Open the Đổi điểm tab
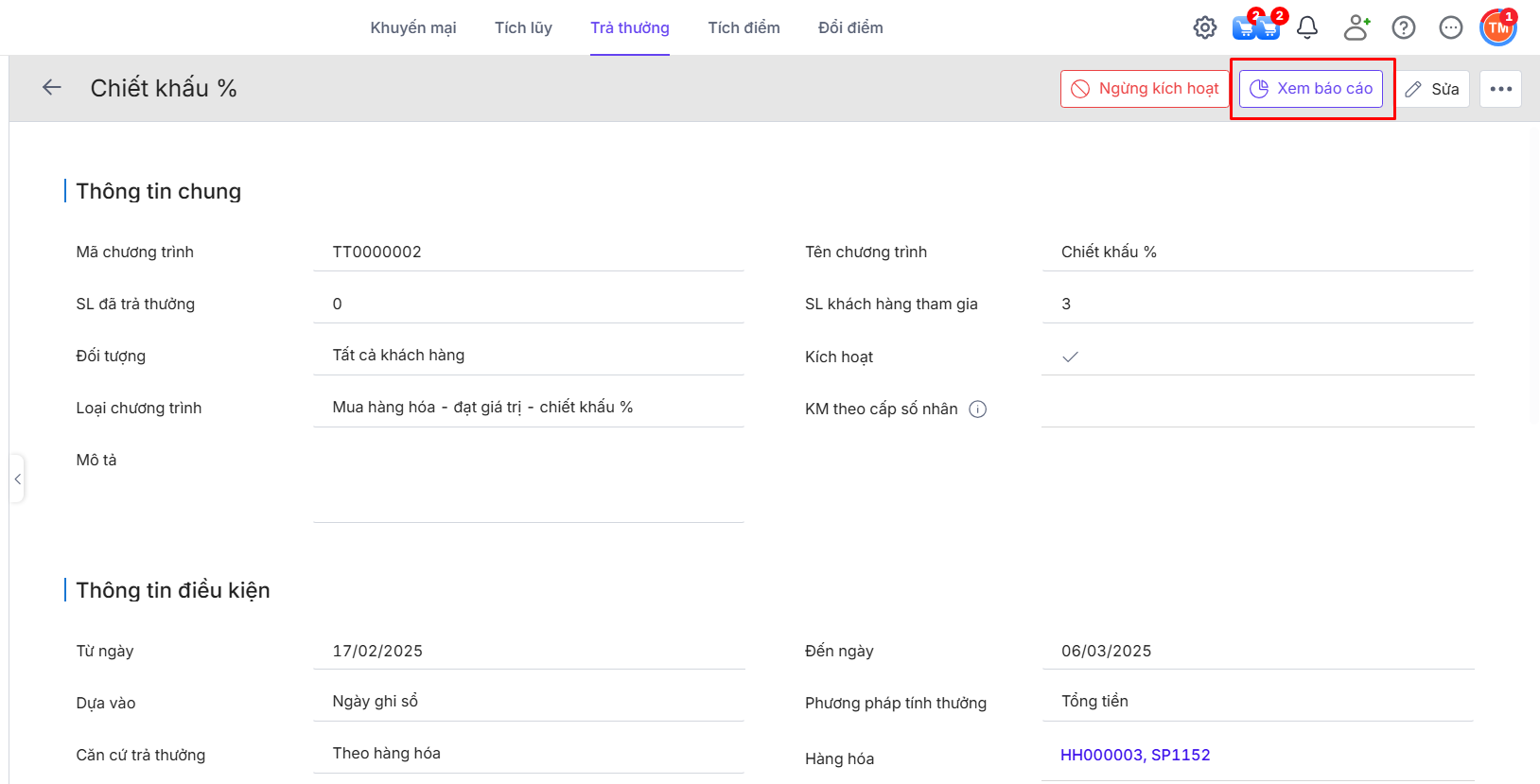 (850, 28)
